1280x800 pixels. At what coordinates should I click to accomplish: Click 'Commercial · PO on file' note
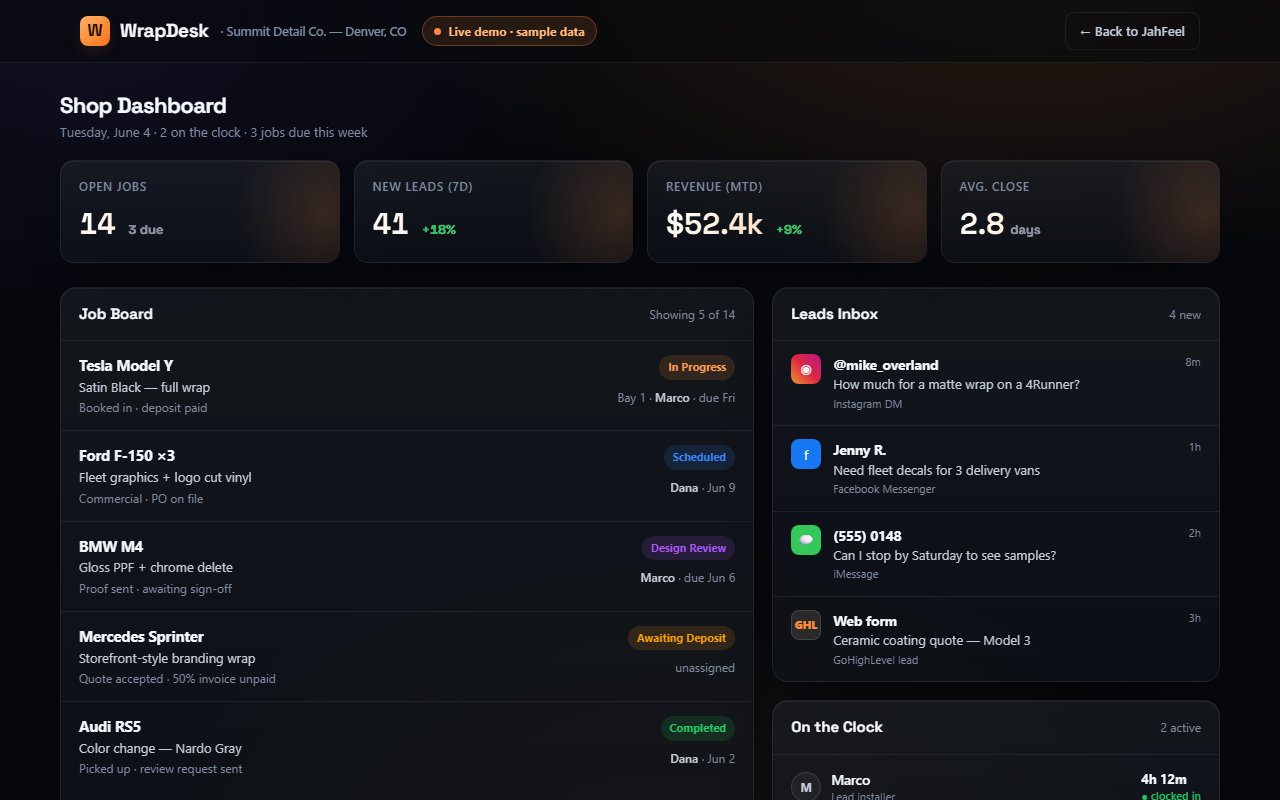[x=141, y=499]
